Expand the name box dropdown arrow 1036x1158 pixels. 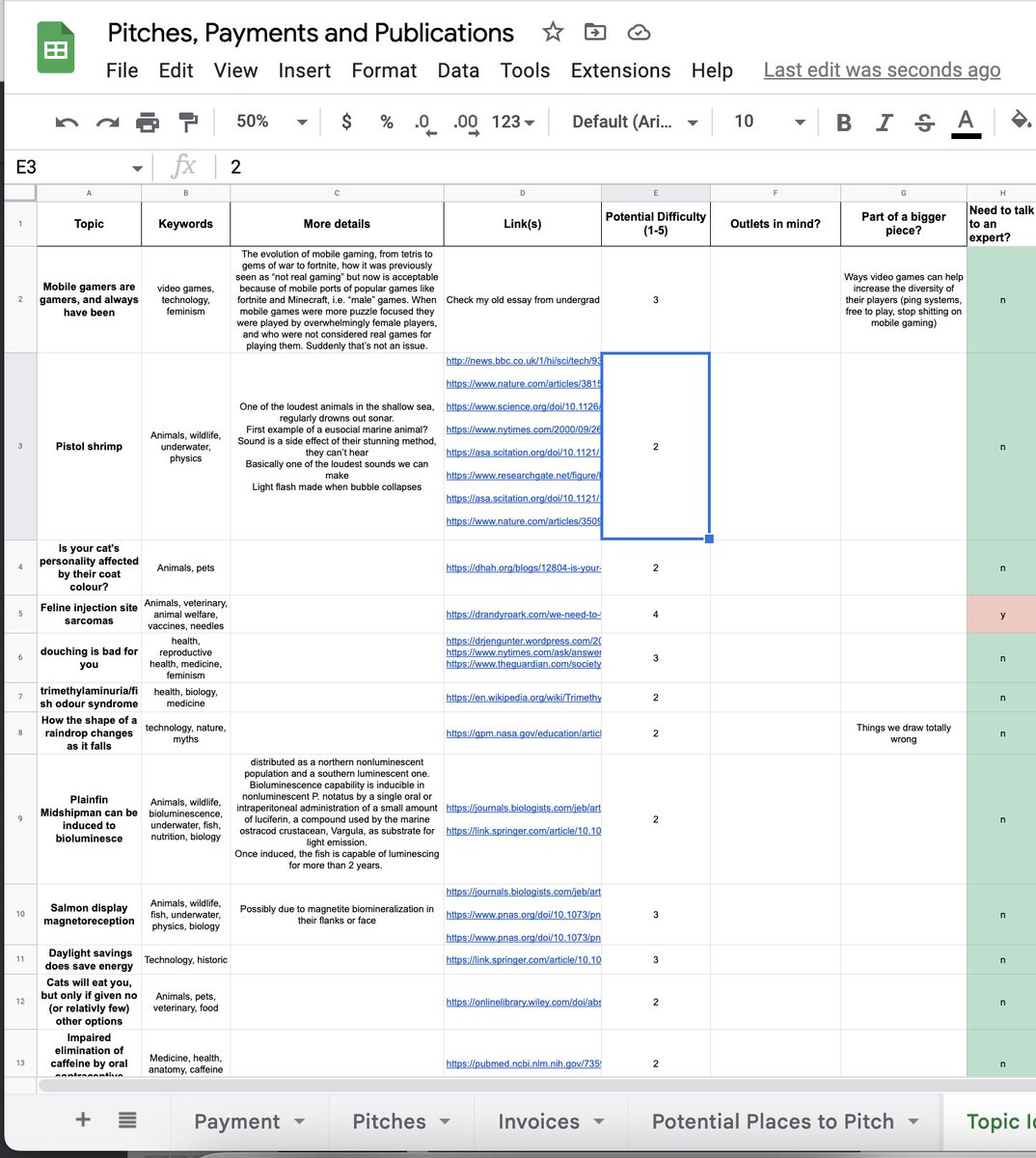(x=136, y=169)
